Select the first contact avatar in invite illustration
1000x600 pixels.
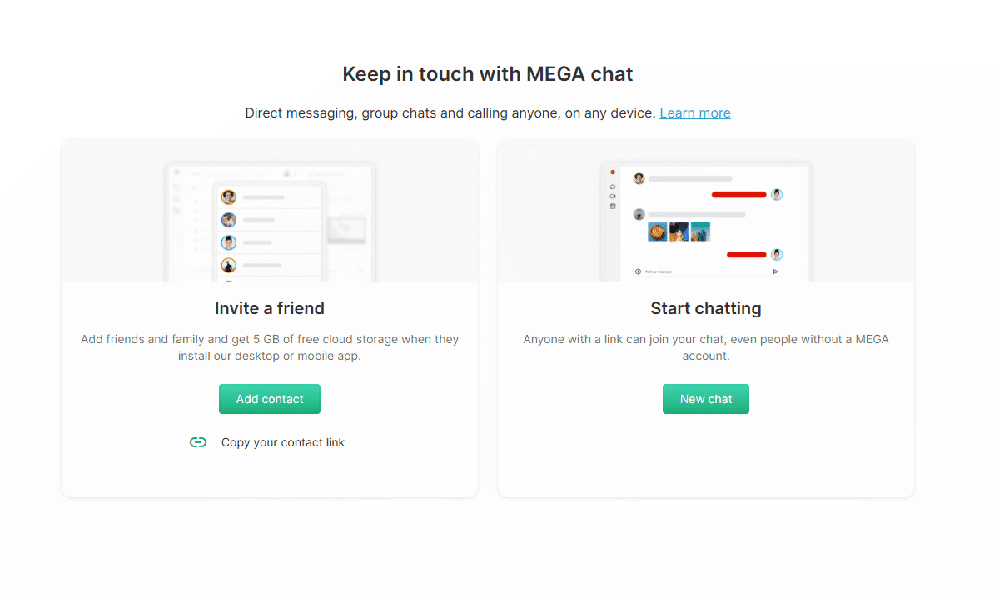coord(229,197)
